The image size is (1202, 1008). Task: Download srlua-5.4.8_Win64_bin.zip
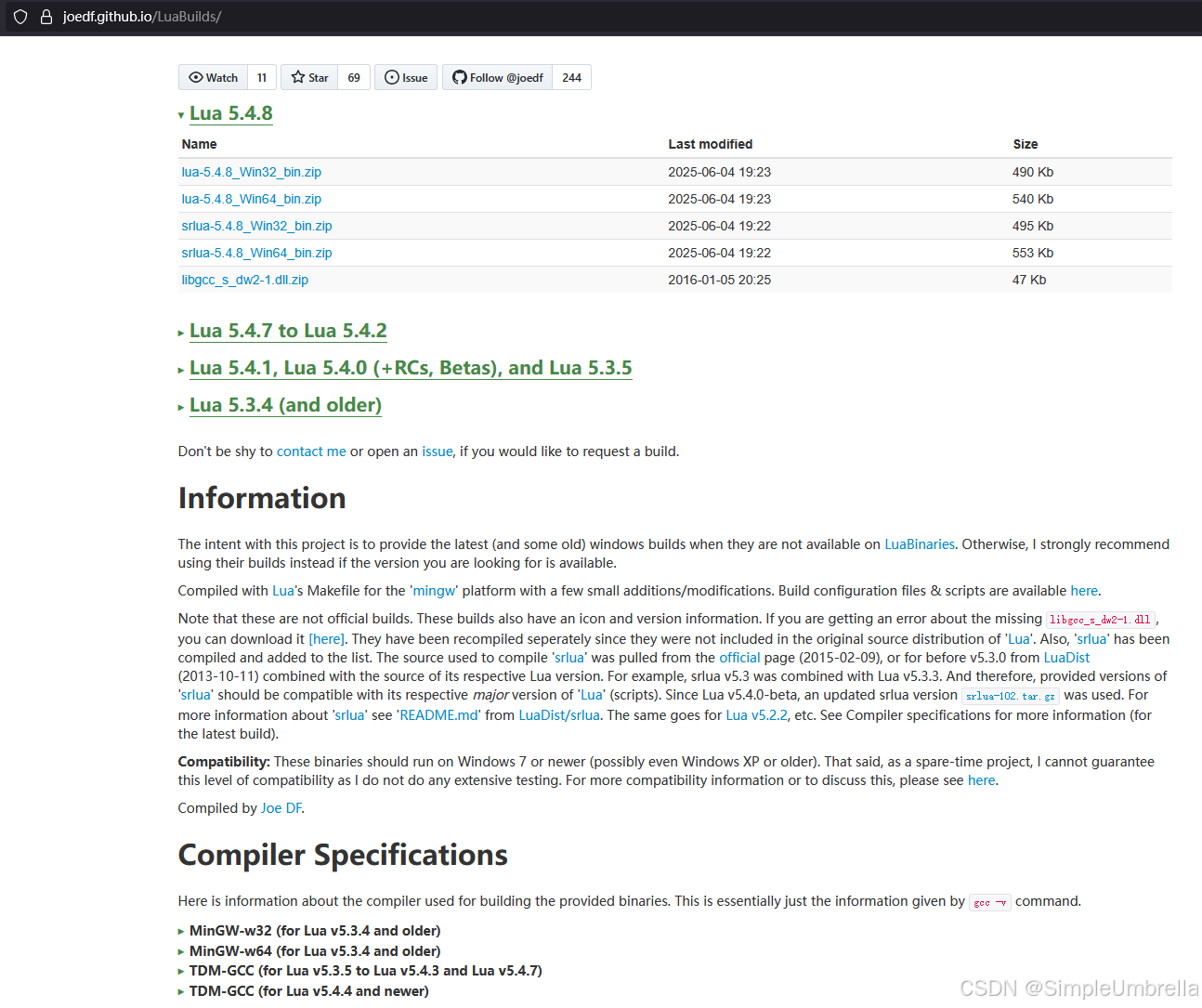coord(256,253)
